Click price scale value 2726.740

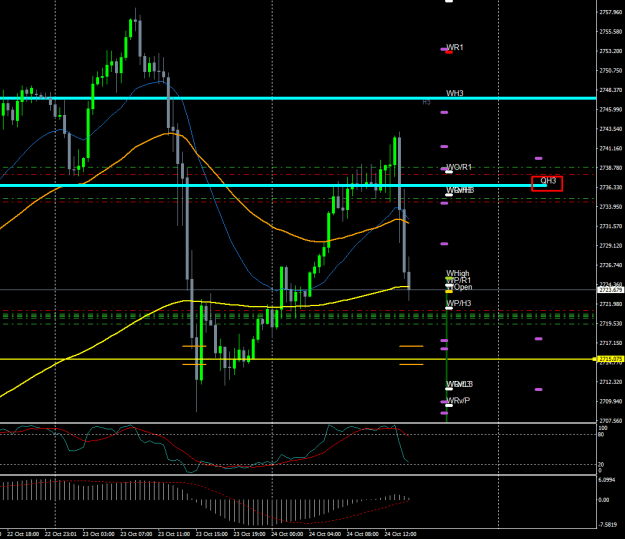coord(611,265)
